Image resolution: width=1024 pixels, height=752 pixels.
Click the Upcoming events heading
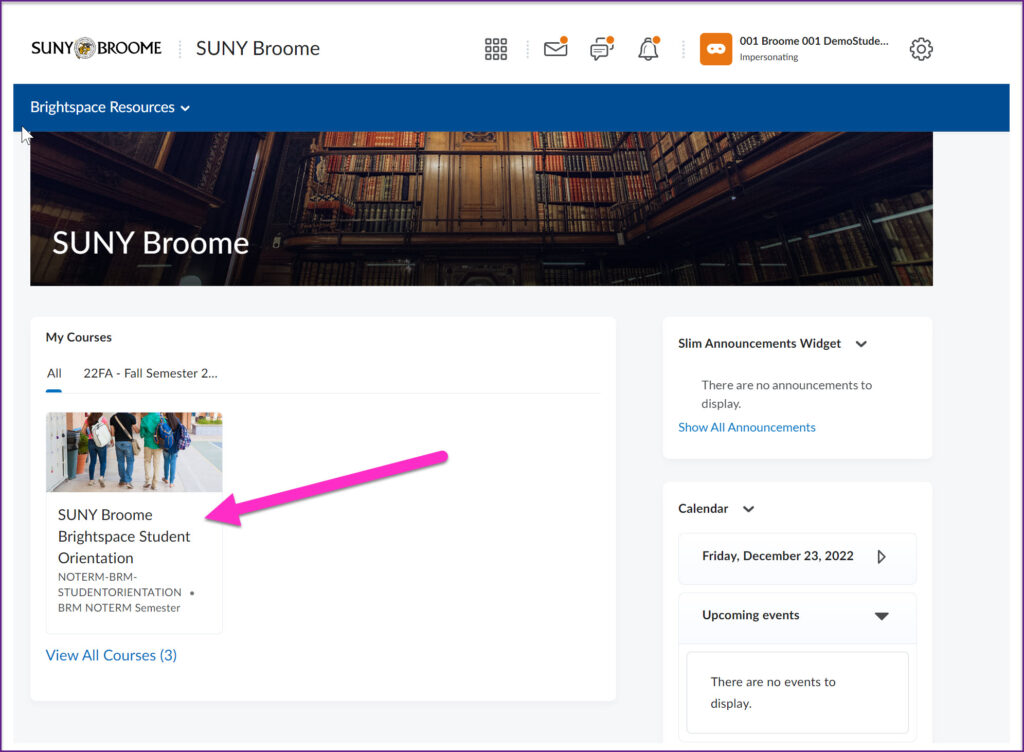pyautogui.click(x=750, y=615)
